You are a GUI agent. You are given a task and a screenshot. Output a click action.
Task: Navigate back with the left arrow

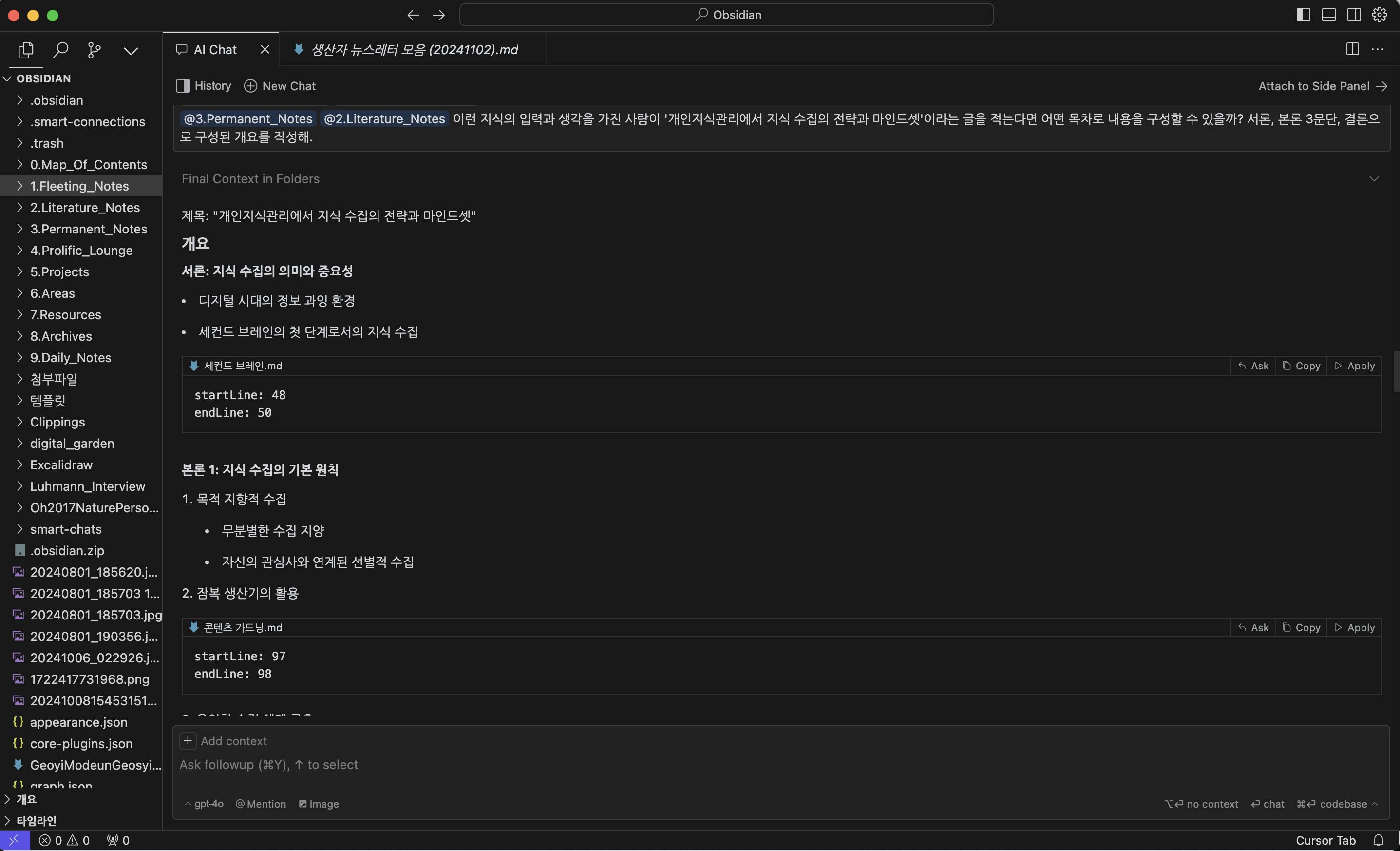(413, 15)
